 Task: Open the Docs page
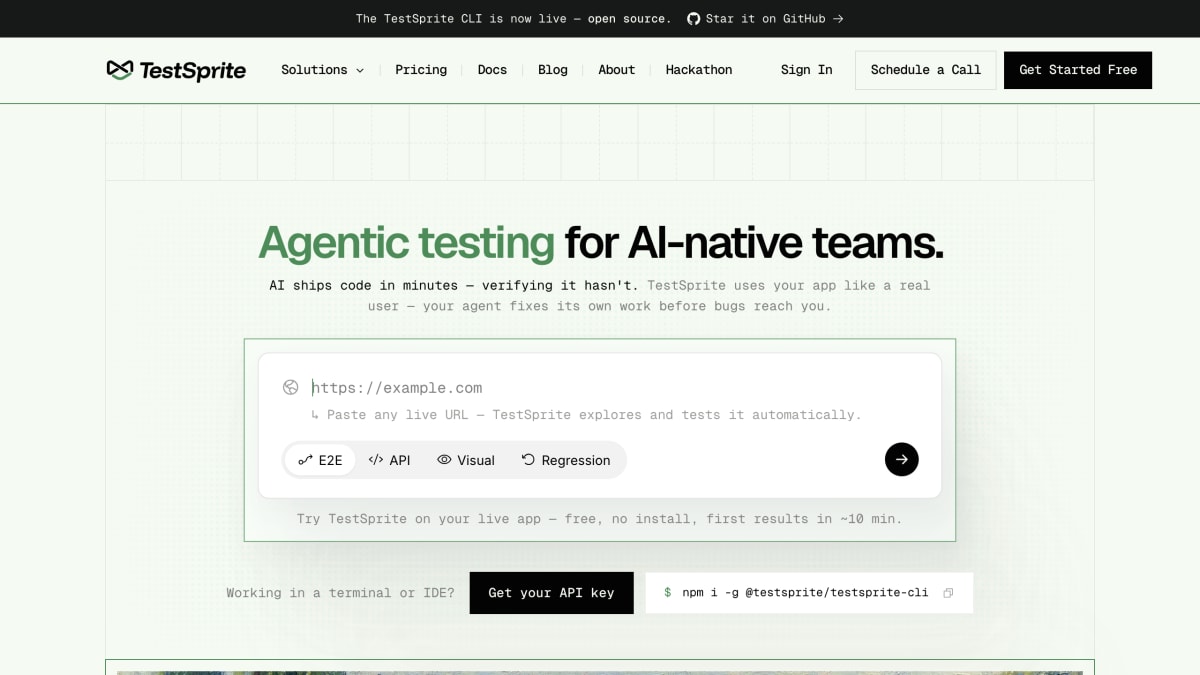492,70
